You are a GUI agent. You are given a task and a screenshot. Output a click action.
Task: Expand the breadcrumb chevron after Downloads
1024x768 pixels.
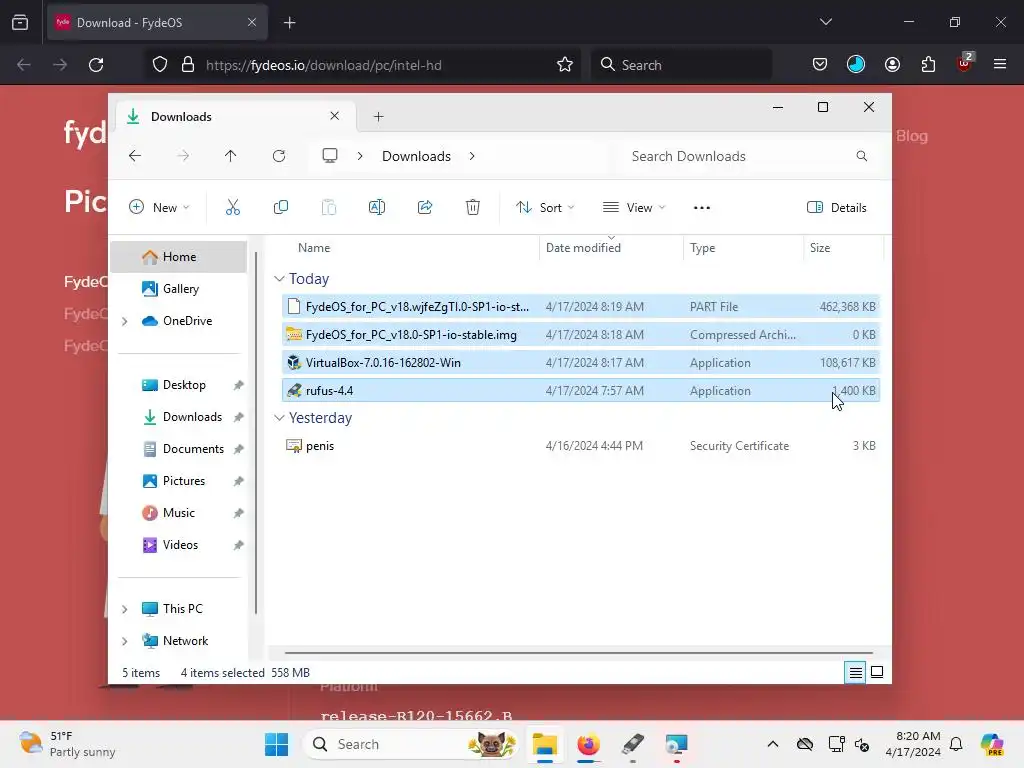pos(472,156)
